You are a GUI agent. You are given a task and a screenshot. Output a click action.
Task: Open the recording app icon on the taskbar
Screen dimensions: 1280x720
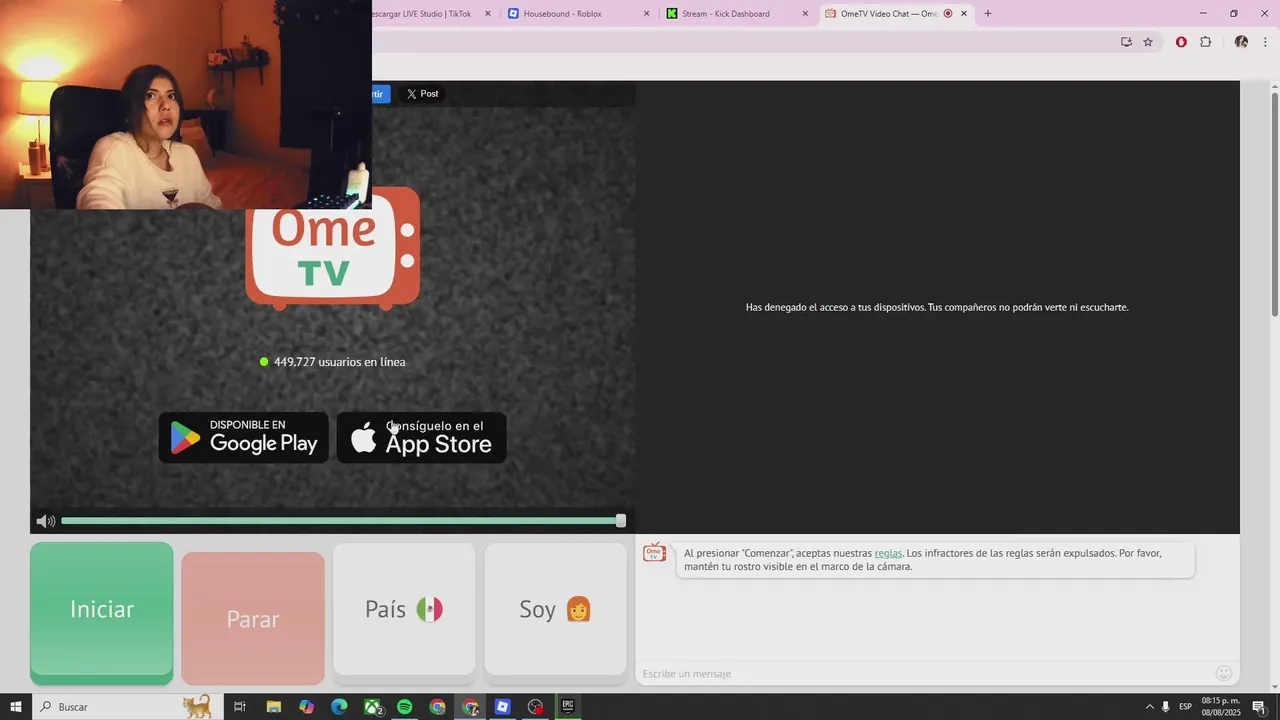536,707
